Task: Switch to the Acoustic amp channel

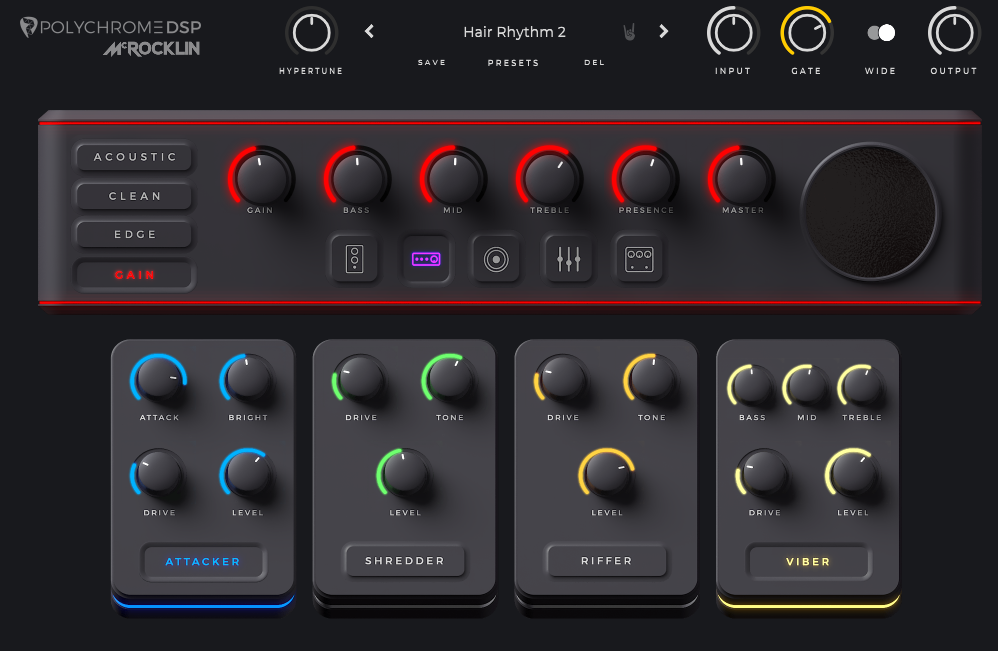Action: 135,158
